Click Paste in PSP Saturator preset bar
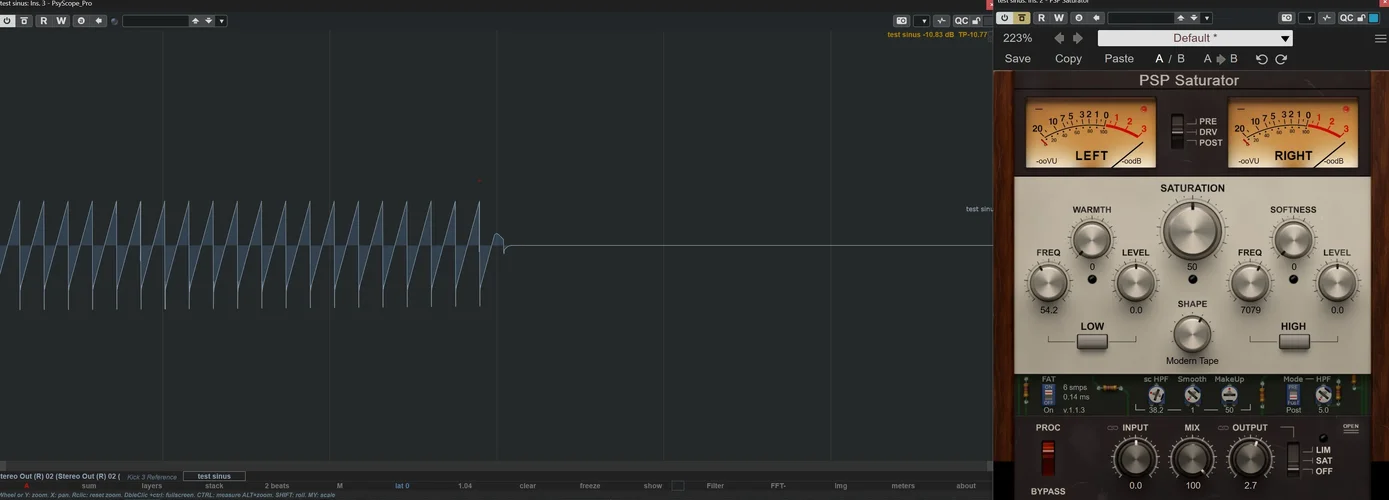Screen dimensions: 1389x500 1119,59
